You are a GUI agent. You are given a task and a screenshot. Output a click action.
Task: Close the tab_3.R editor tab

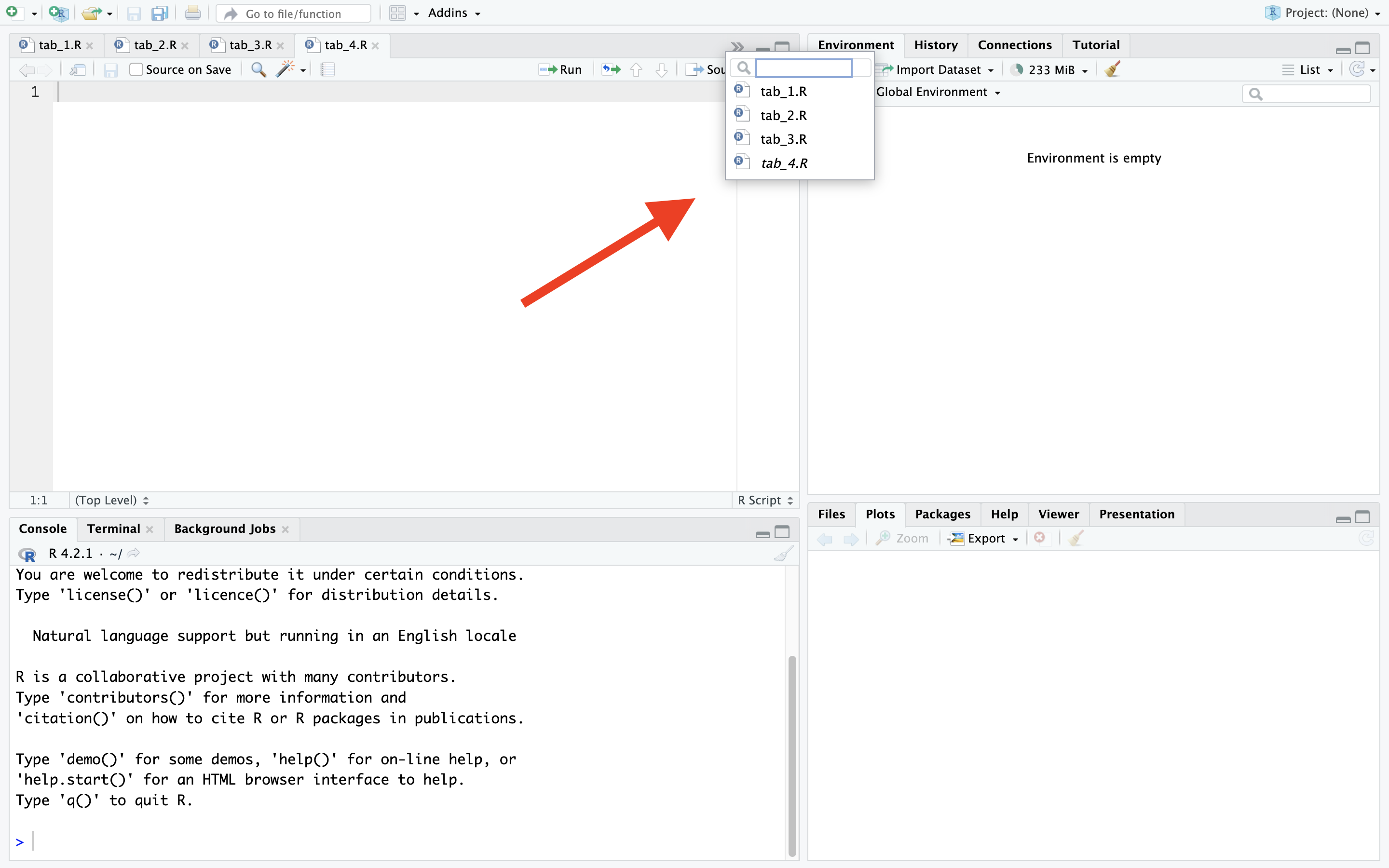pyautogui.click(x=280, y=45)
